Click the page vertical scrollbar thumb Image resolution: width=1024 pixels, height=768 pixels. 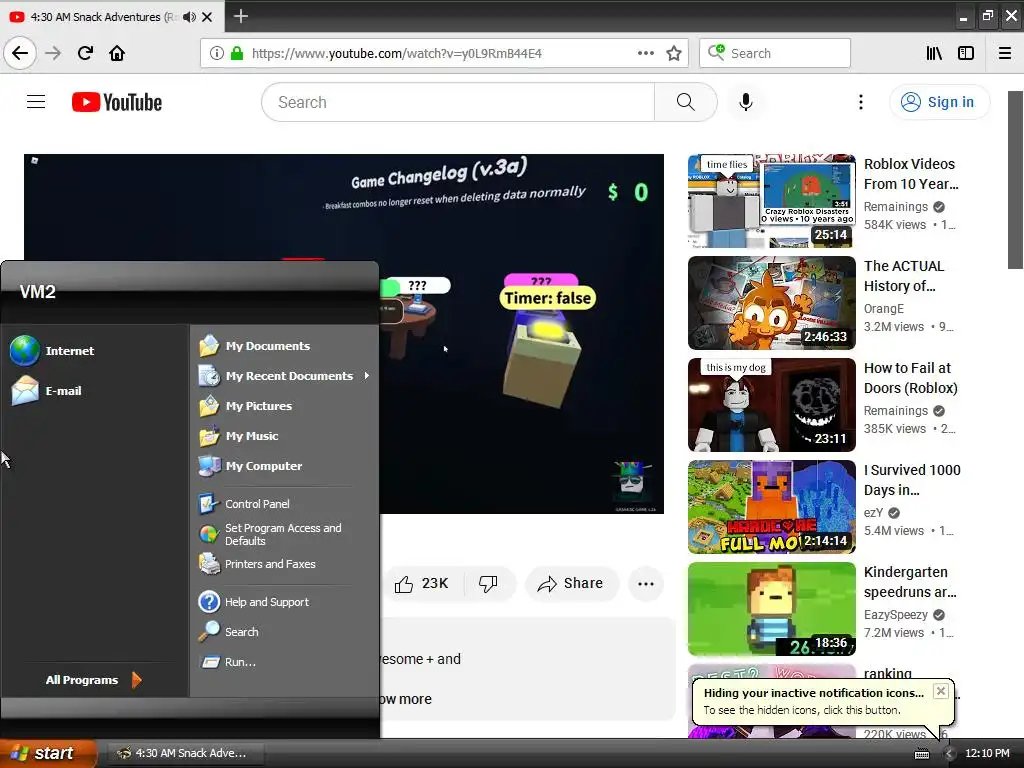coord(1015,180)
